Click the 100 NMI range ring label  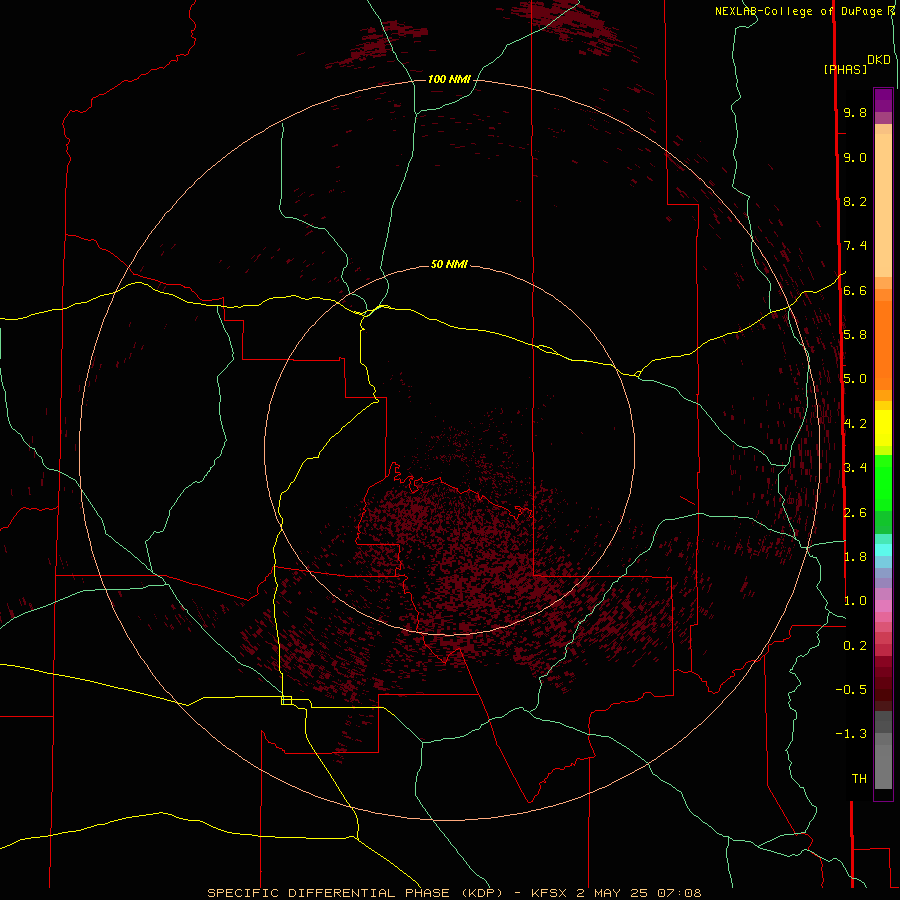(x=449, y=79)
